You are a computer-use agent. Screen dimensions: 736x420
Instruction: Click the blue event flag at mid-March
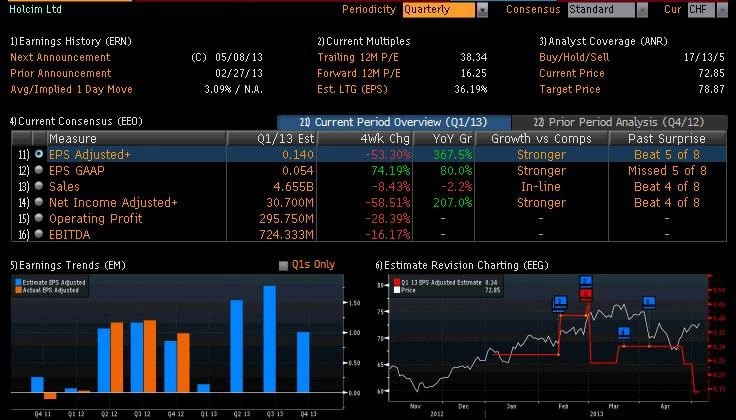624,333
